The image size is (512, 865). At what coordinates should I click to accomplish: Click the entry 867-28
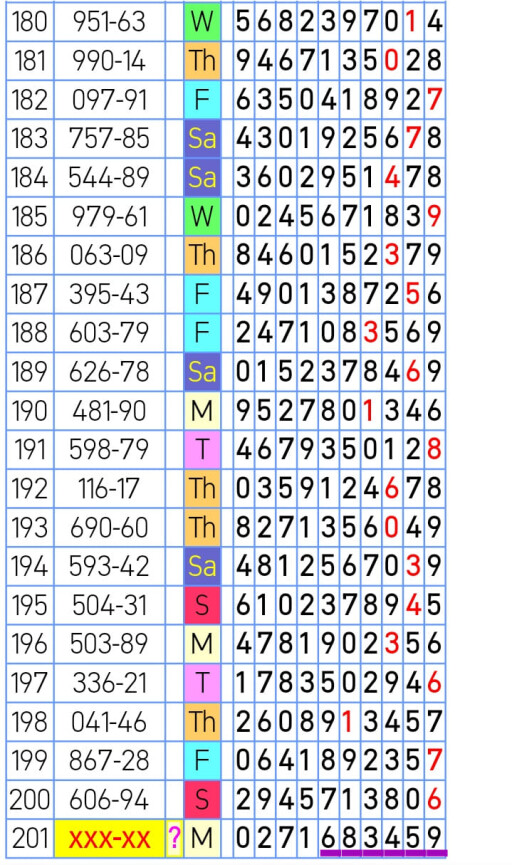[110, 761]
